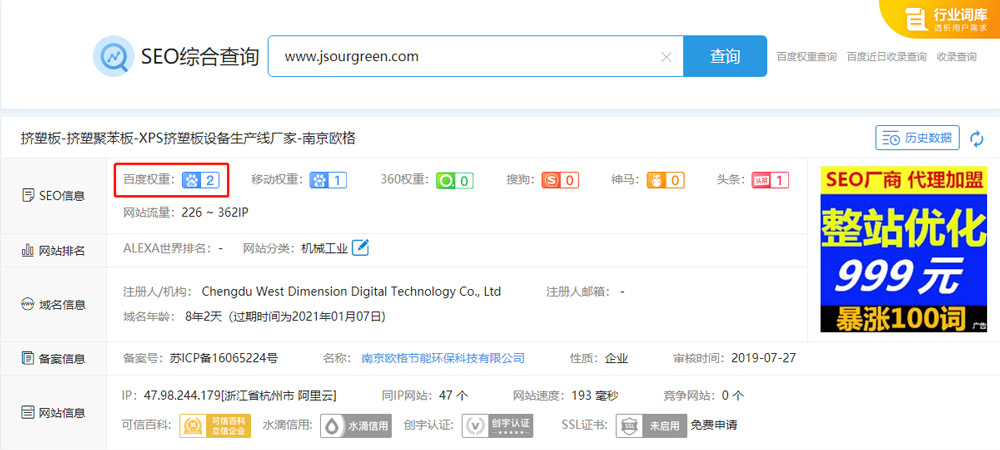Click the Toutiao weight red badge
The image size is (1000, 450).
pyautogui.click(x=770, y=180)
